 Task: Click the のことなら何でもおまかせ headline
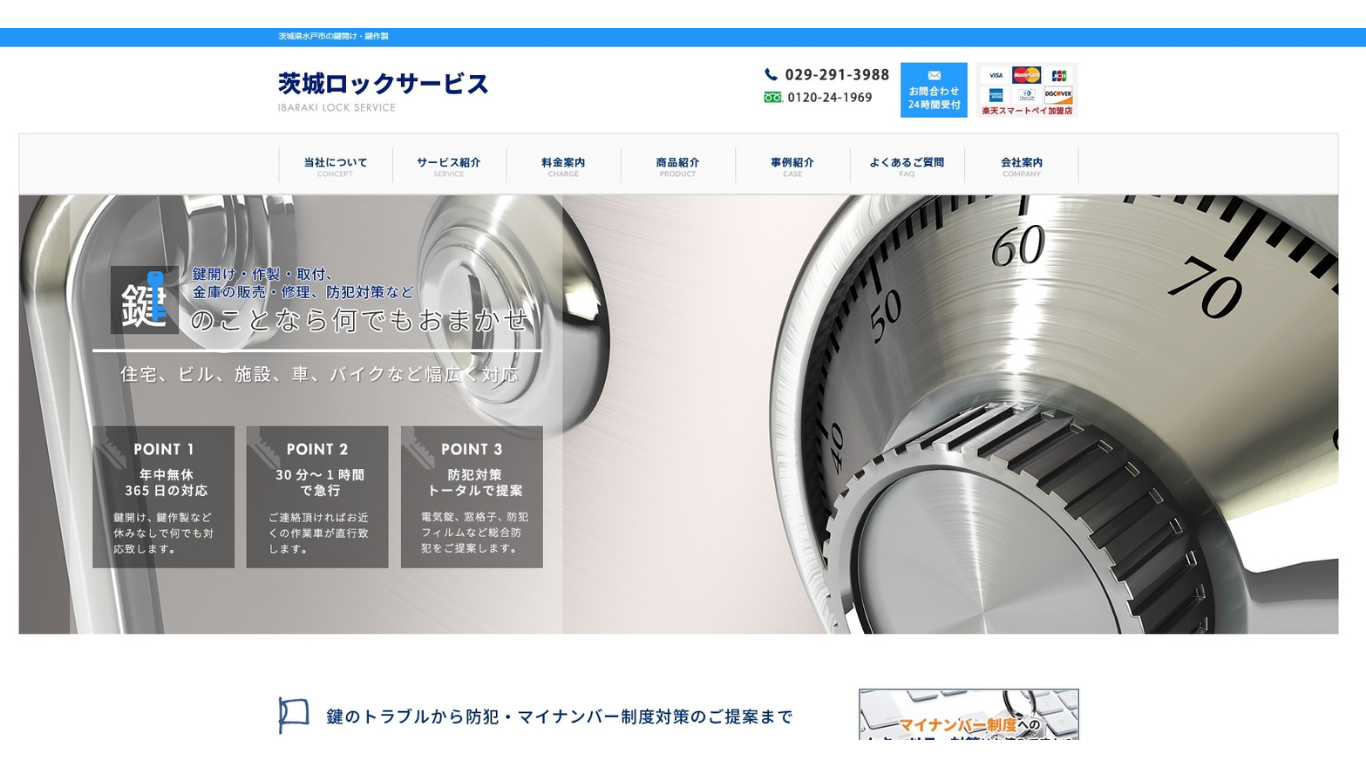tap(359, 320)
